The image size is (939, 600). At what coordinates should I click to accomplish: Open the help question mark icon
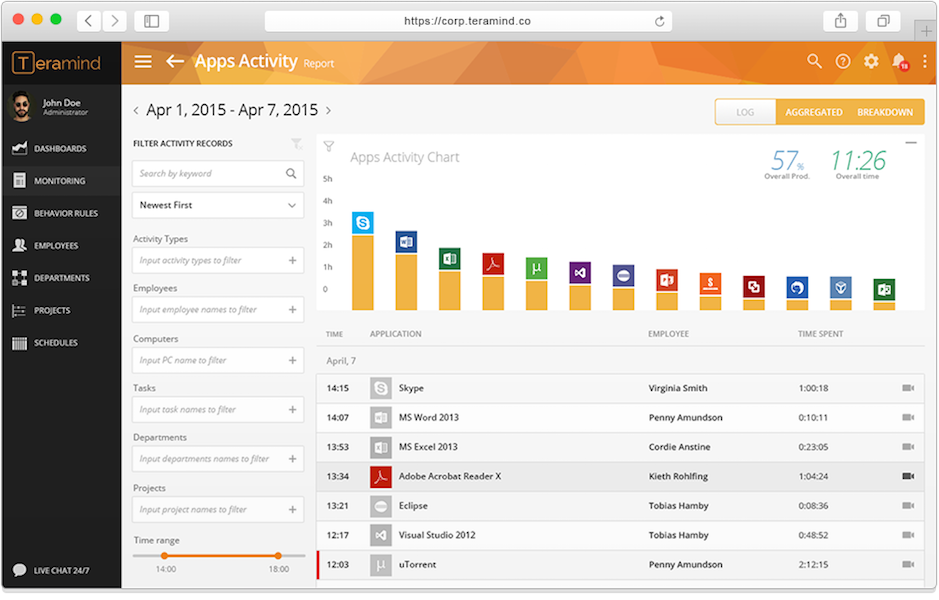[x=843, y=61]
